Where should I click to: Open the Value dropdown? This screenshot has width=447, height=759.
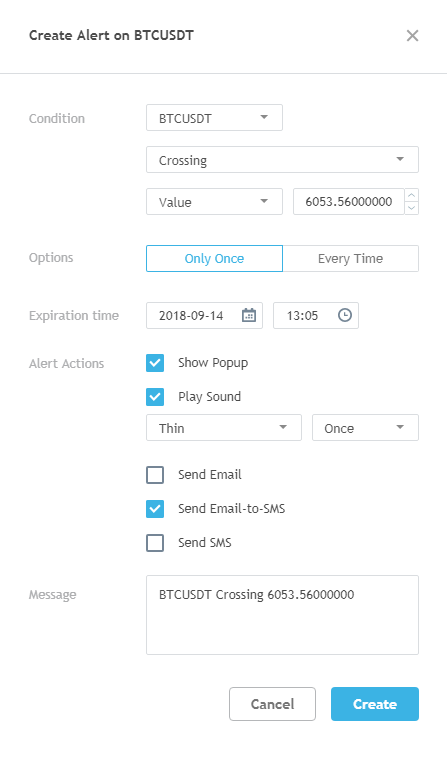215,202
